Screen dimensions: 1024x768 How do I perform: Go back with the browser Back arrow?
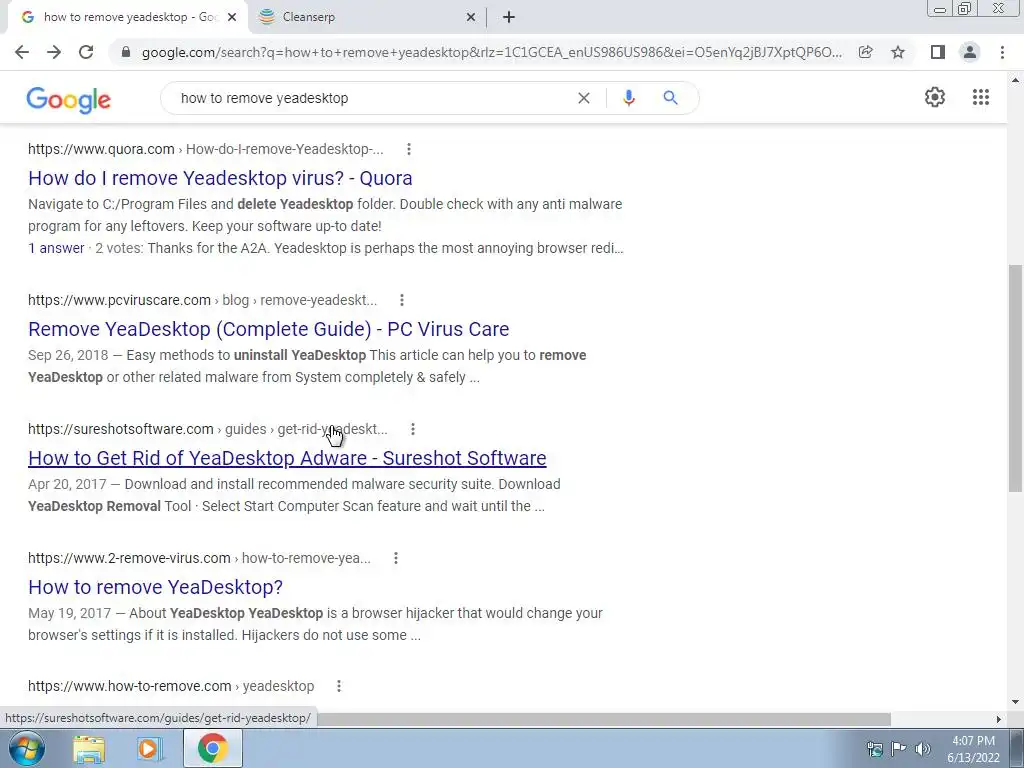(x=22, y=52)
